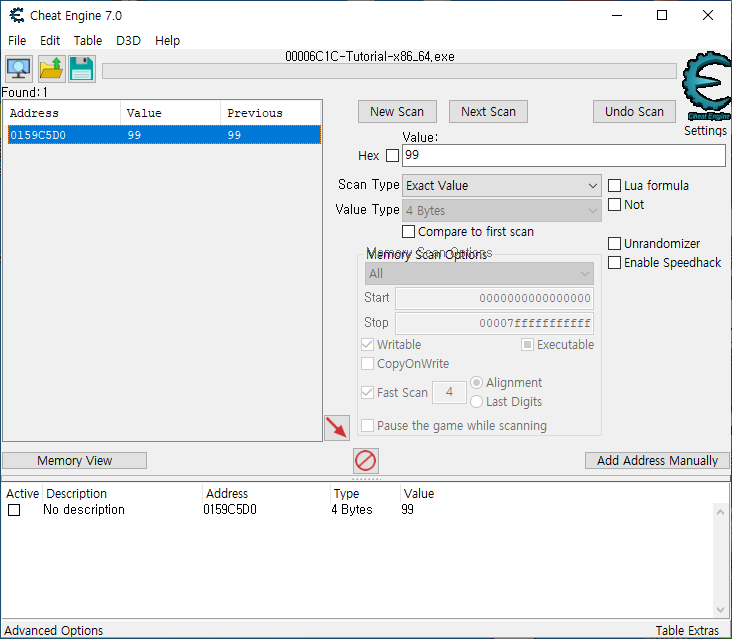The image size is (732, 639).
Task: Open Settings via the Cheat Engine logo
Action: coord(706,85)
